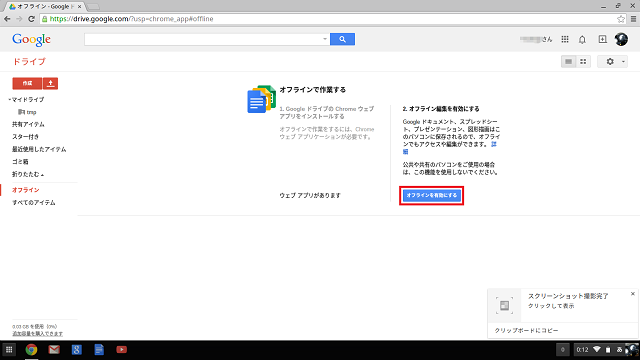Screen dimensions: 640x360
Task: Open 共有アイテム in the sidebar
Action: [x=28, y=124]
